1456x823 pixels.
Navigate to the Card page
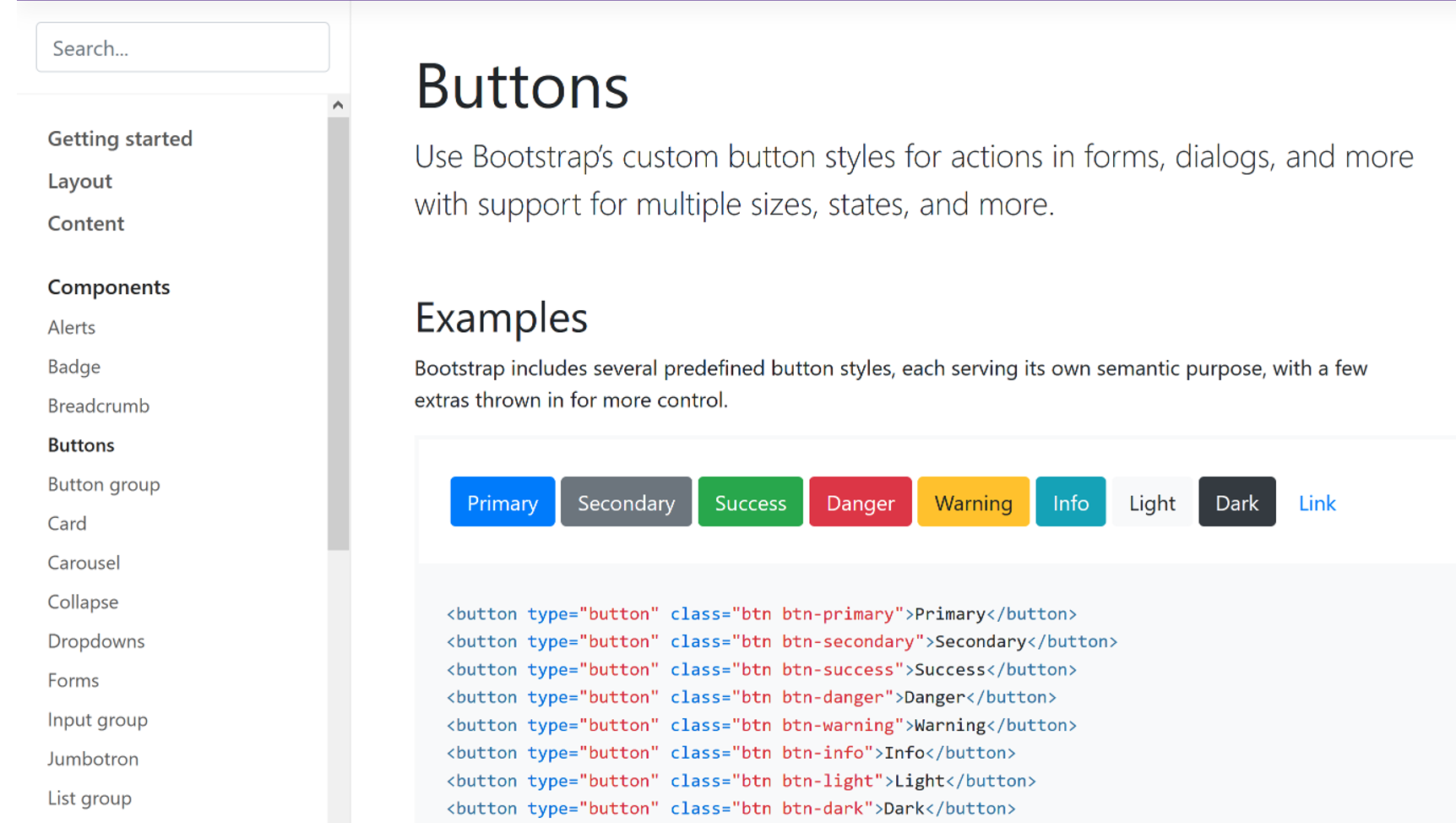pos(67,523)
